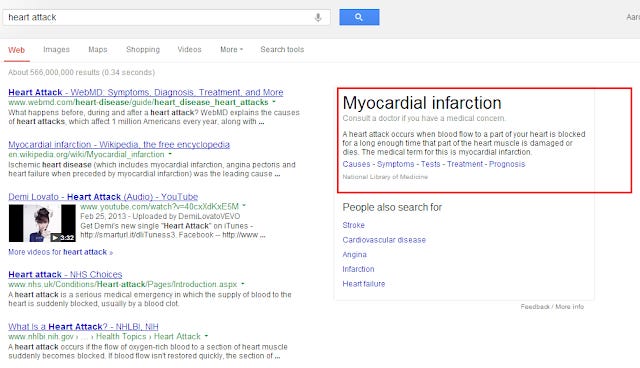Click Symptoms link in knowledge panel
The image size is (640, 368).
[x=396, y=164]
